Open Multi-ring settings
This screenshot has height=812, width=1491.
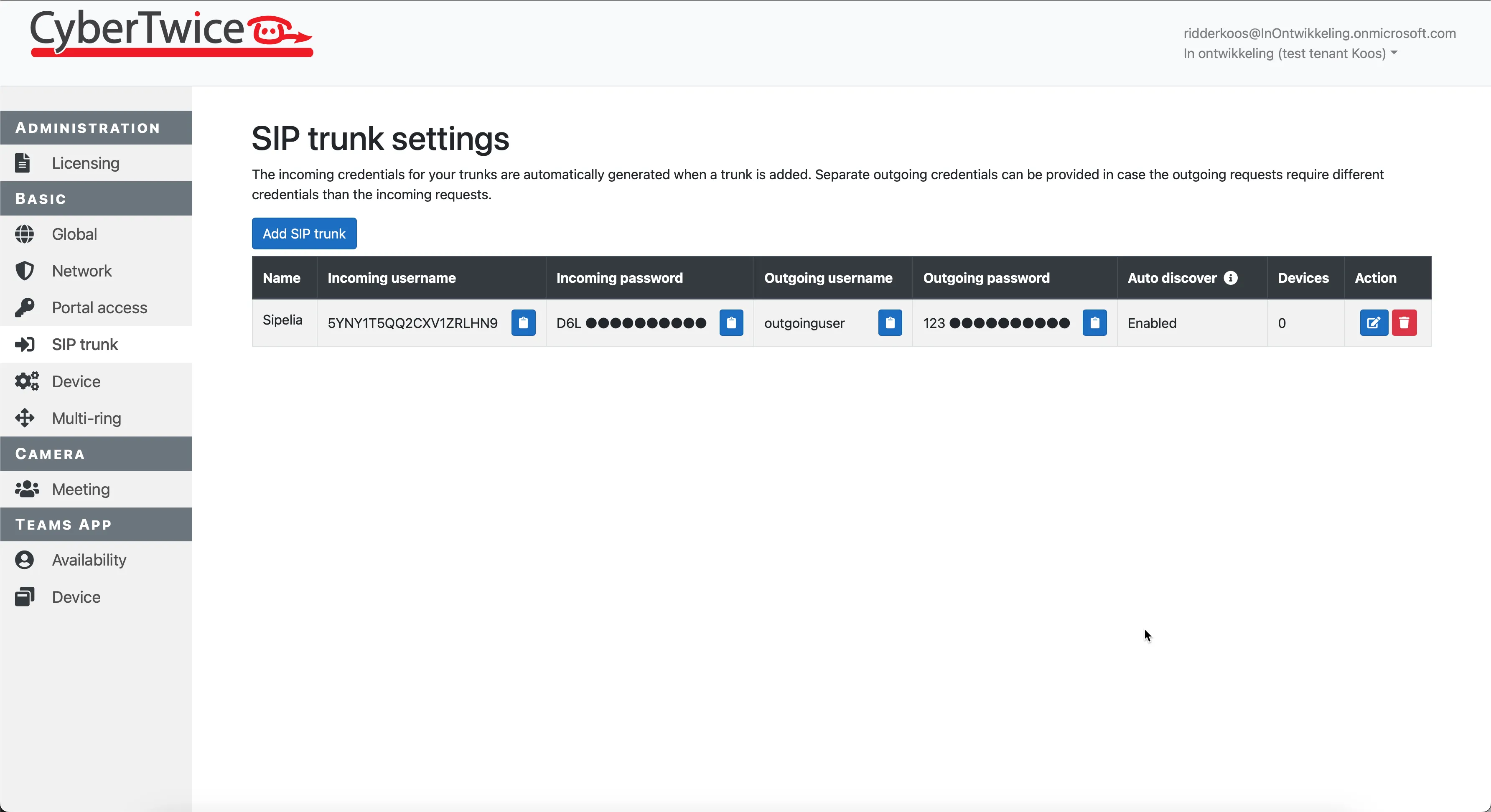click(x=96, y=418)
